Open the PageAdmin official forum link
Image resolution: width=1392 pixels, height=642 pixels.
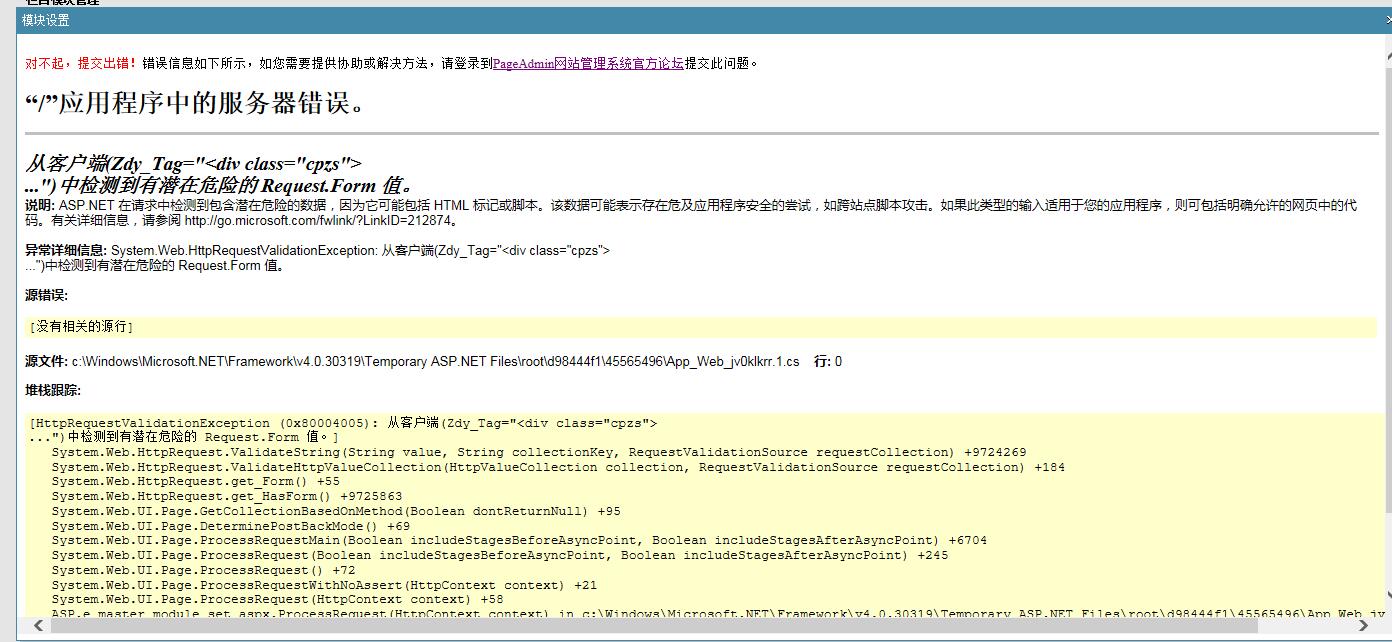tap(588, 63)
